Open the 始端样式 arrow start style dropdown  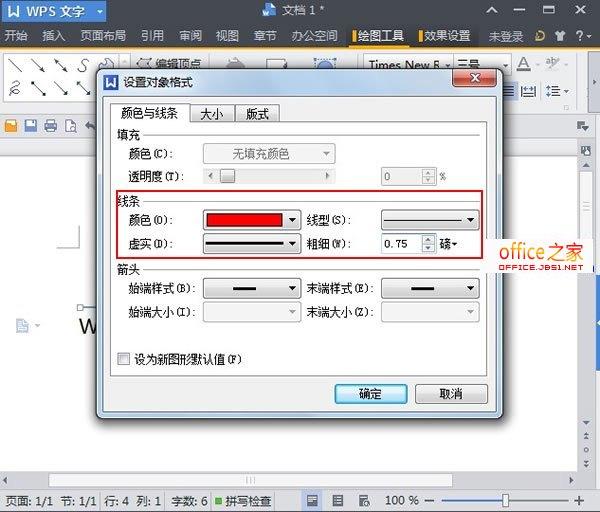click(x=252, y=288)
